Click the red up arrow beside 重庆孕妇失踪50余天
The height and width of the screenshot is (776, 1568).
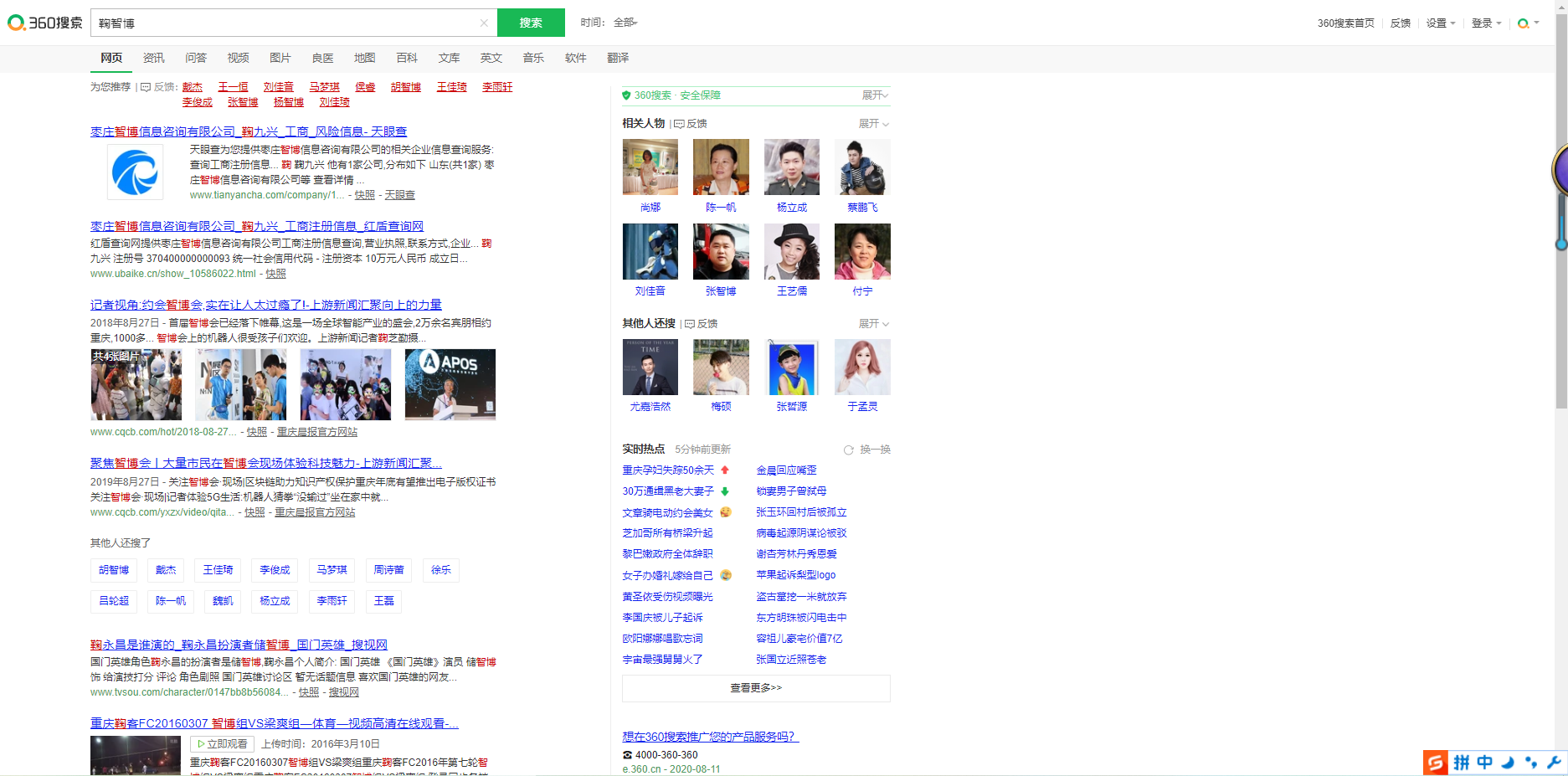tap(725, 470)
